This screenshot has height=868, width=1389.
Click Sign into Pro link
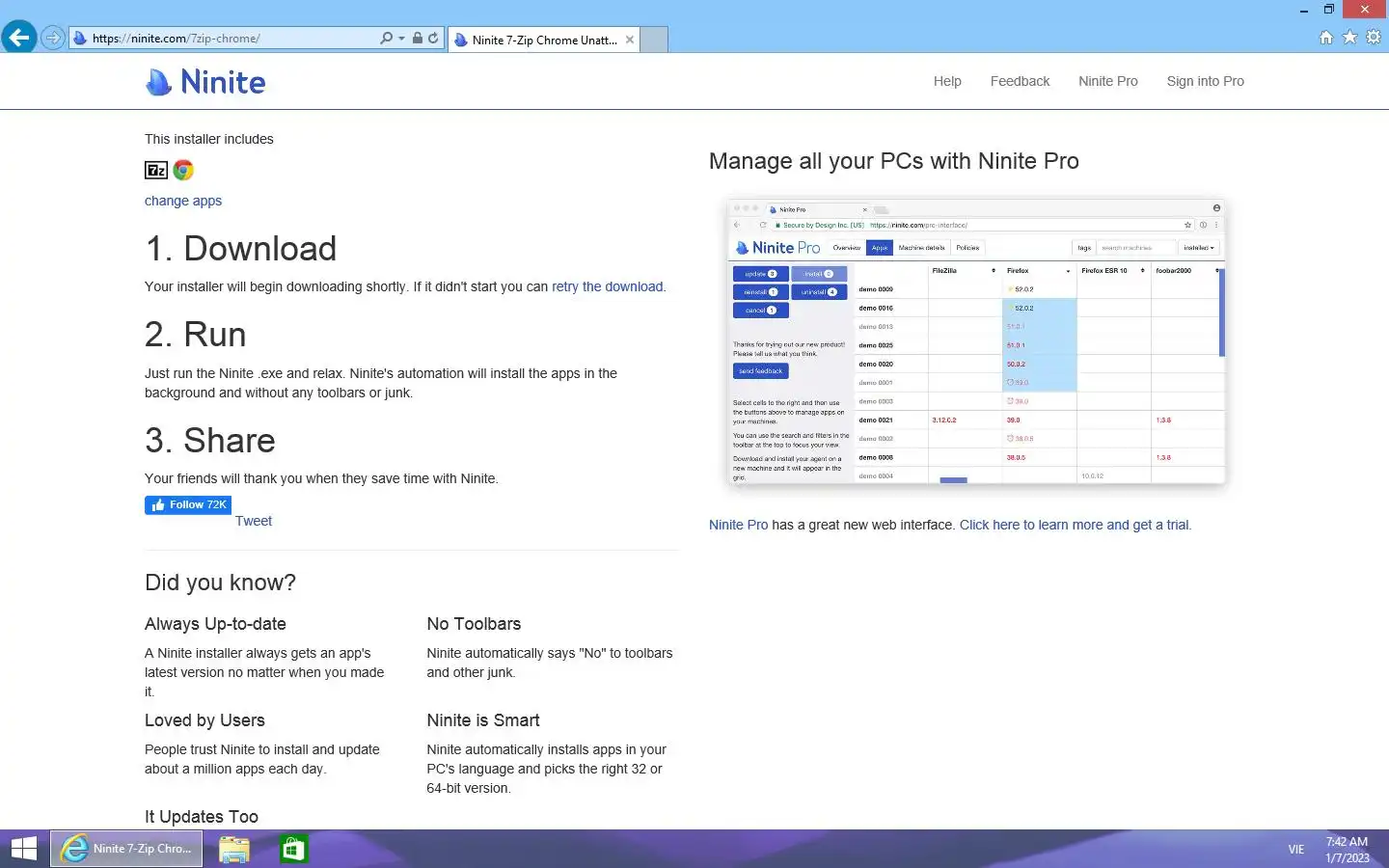[1205, 81]
